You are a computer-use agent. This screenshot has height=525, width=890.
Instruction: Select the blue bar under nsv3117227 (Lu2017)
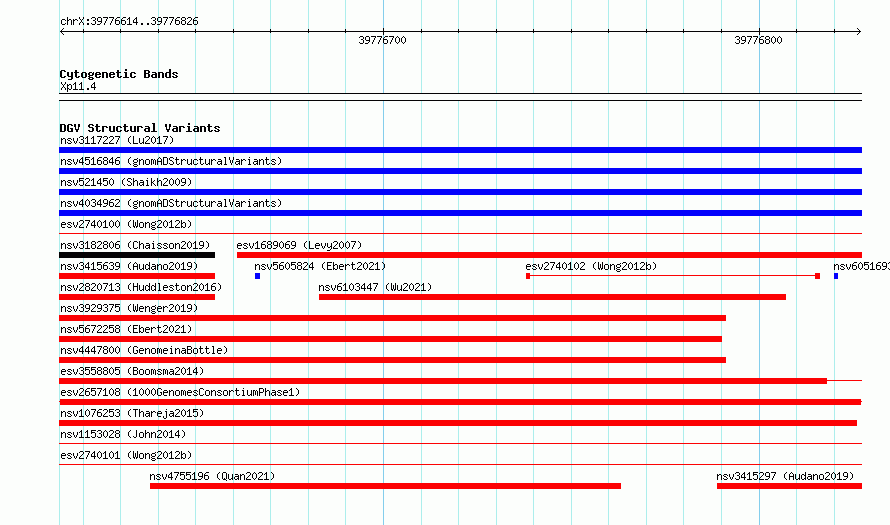[460, 150]
